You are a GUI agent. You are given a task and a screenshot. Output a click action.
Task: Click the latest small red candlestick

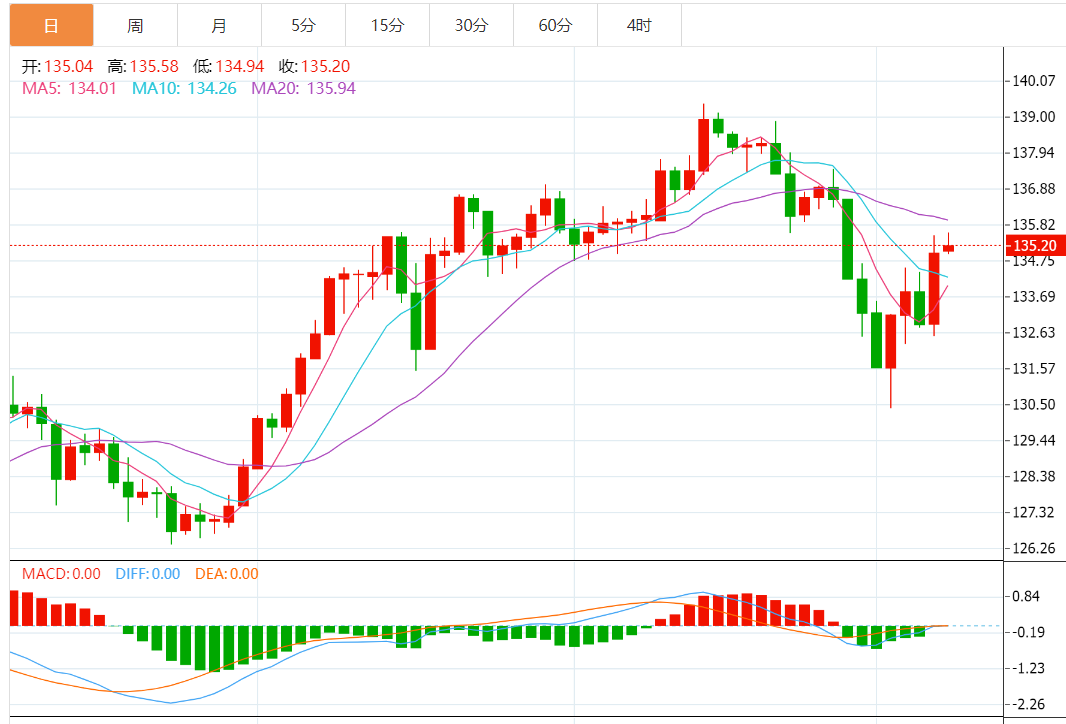coord(948,247)
